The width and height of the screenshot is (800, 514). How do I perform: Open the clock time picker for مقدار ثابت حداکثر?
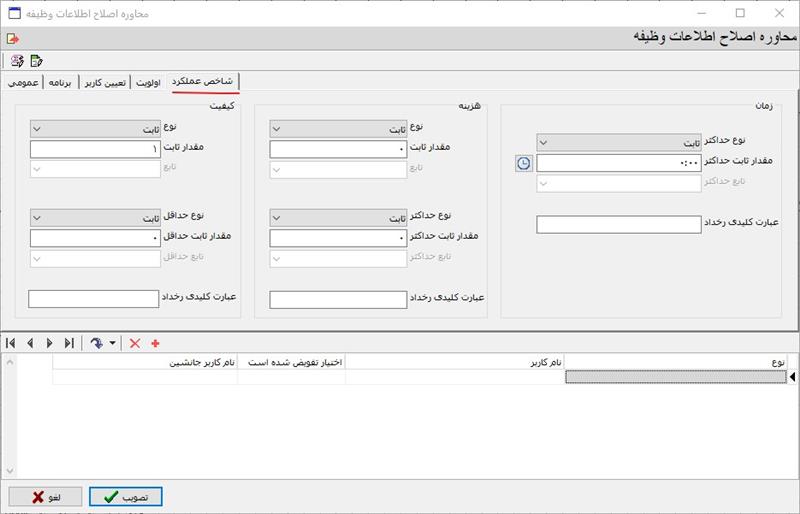[523, 163]
